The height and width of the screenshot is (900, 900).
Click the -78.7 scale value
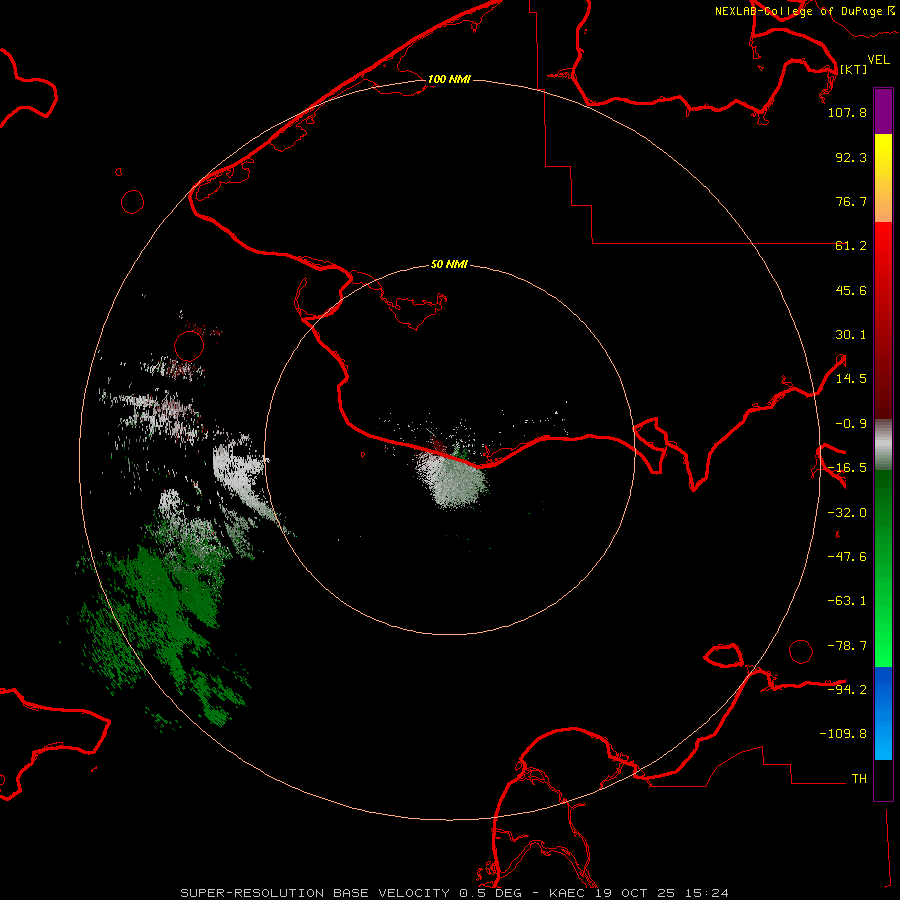tap(847, 646)
